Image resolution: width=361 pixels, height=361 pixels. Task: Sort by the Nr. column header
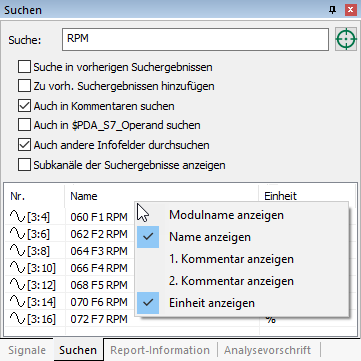coord(35,196)
